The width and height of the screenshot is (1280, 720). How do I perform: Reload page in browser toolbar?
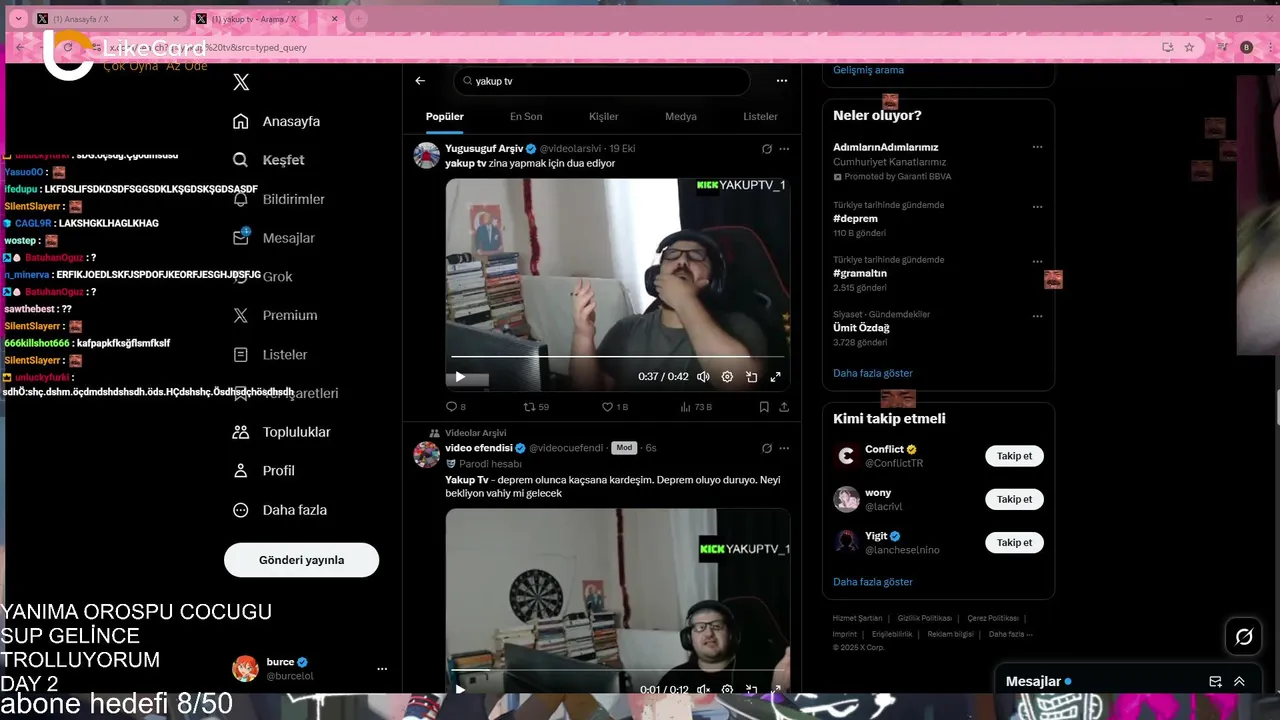point(68,47)
